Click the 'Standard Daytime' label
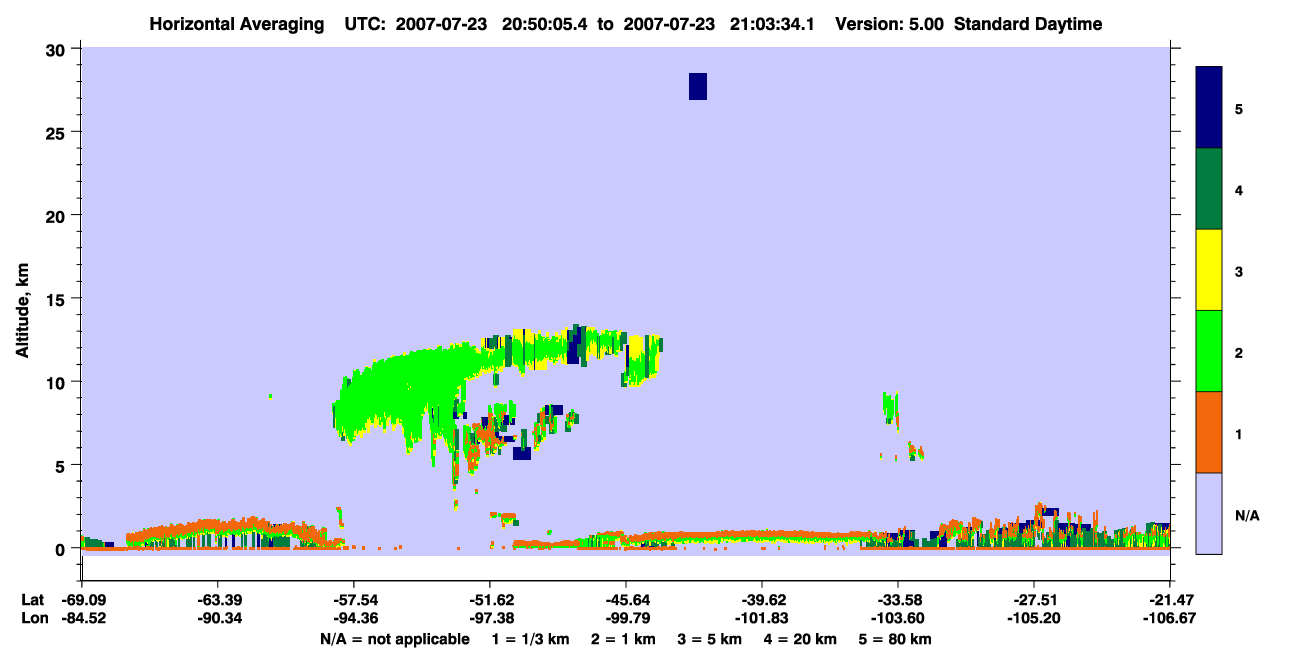This screenshot has height=667, width=1300. [1028, 24]
